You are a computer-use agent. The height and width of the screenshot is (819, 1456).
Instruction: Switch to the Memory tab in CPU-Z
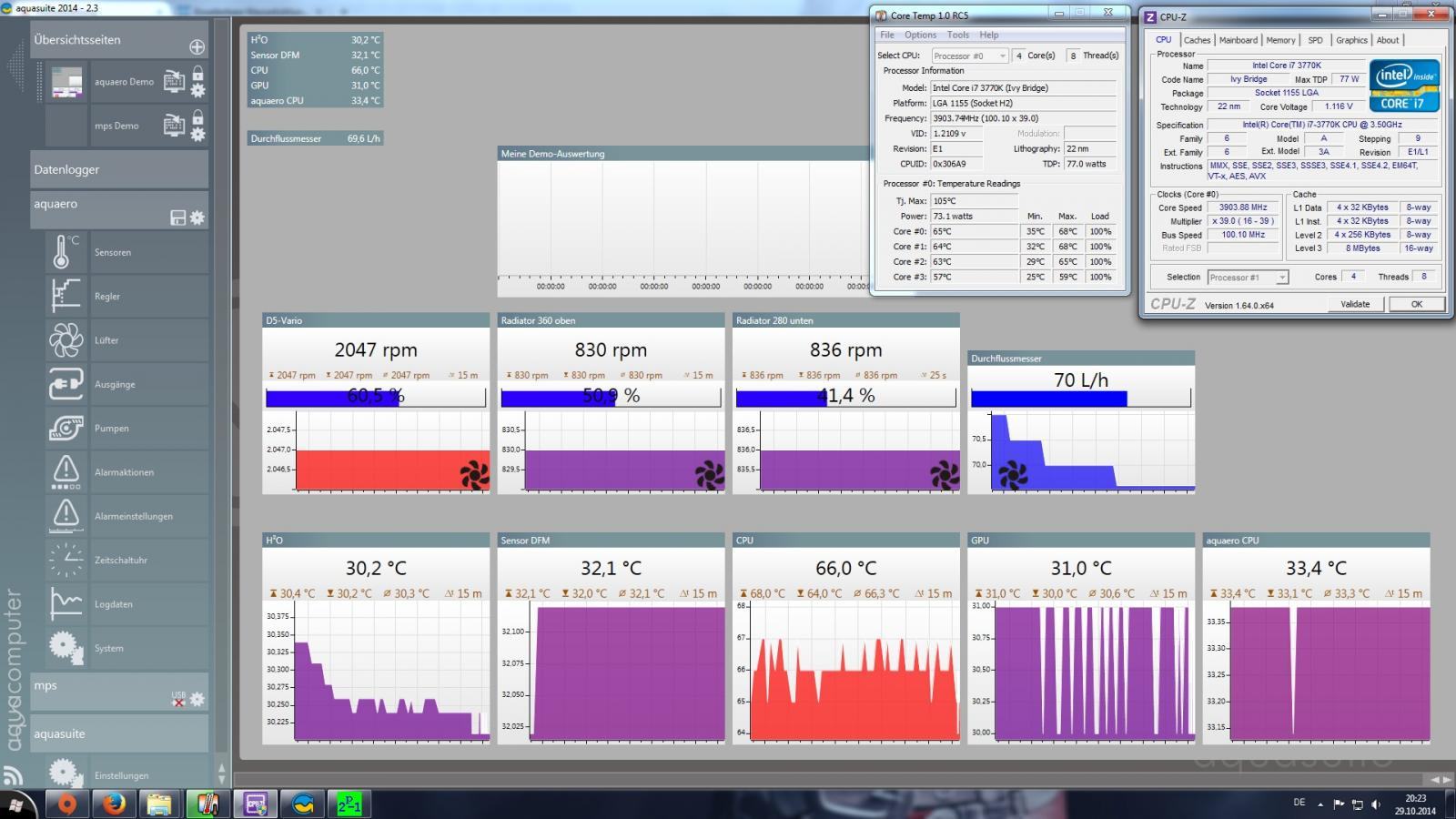click(1280, 40)
